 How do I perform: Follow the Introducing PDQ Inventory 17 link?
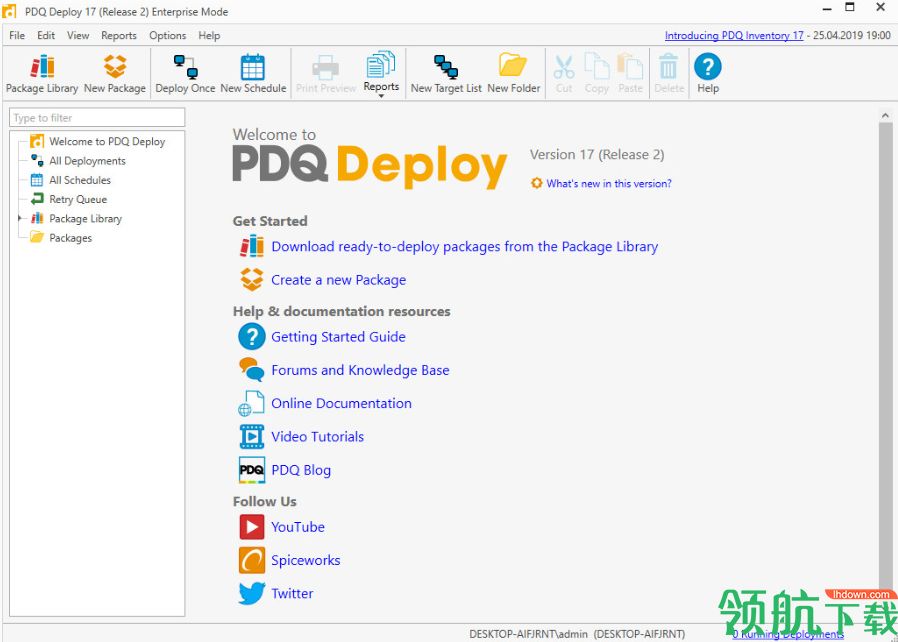coord(734,36)
